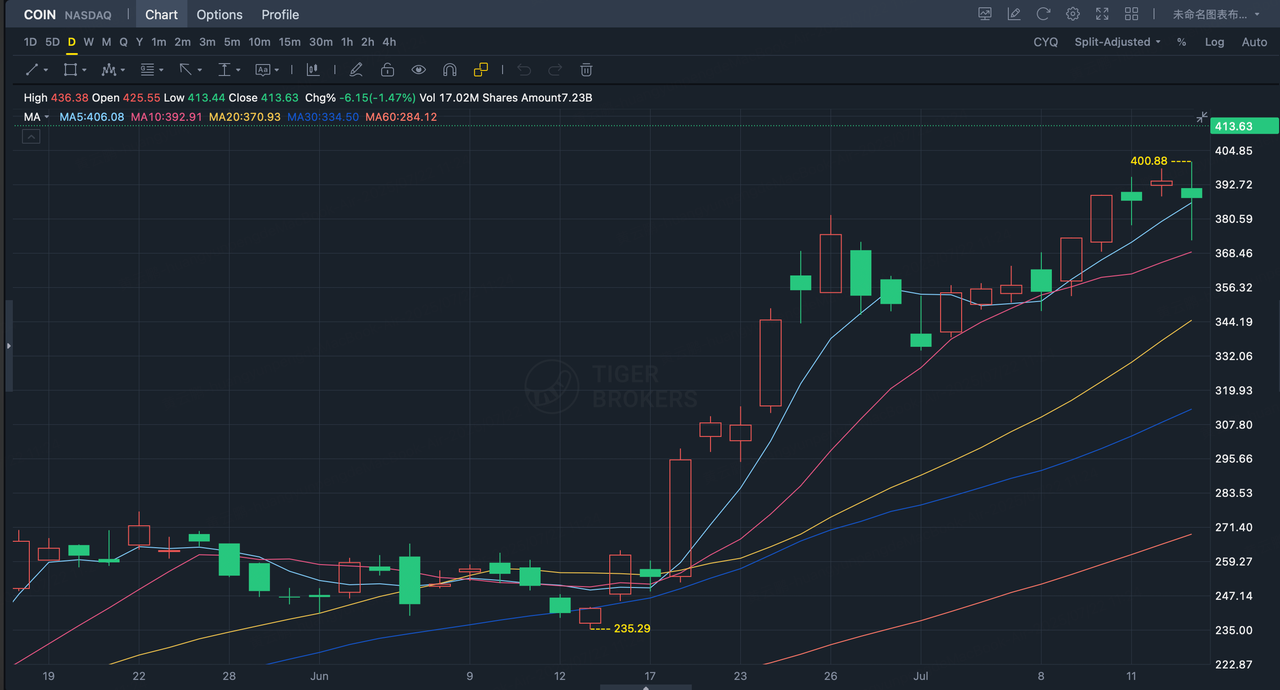The width and height of the screenshot is (1280, 690).
Task: Click the green 413.63 price tag
Action: pyautogui.click(x=1244, y=126)
